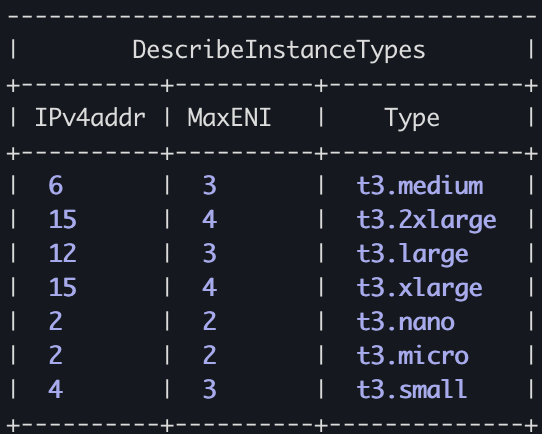This screenshot has height=434, width=542.
Task: Click MaxENI value 2 in t3.micro row
Action: point(209,355)
